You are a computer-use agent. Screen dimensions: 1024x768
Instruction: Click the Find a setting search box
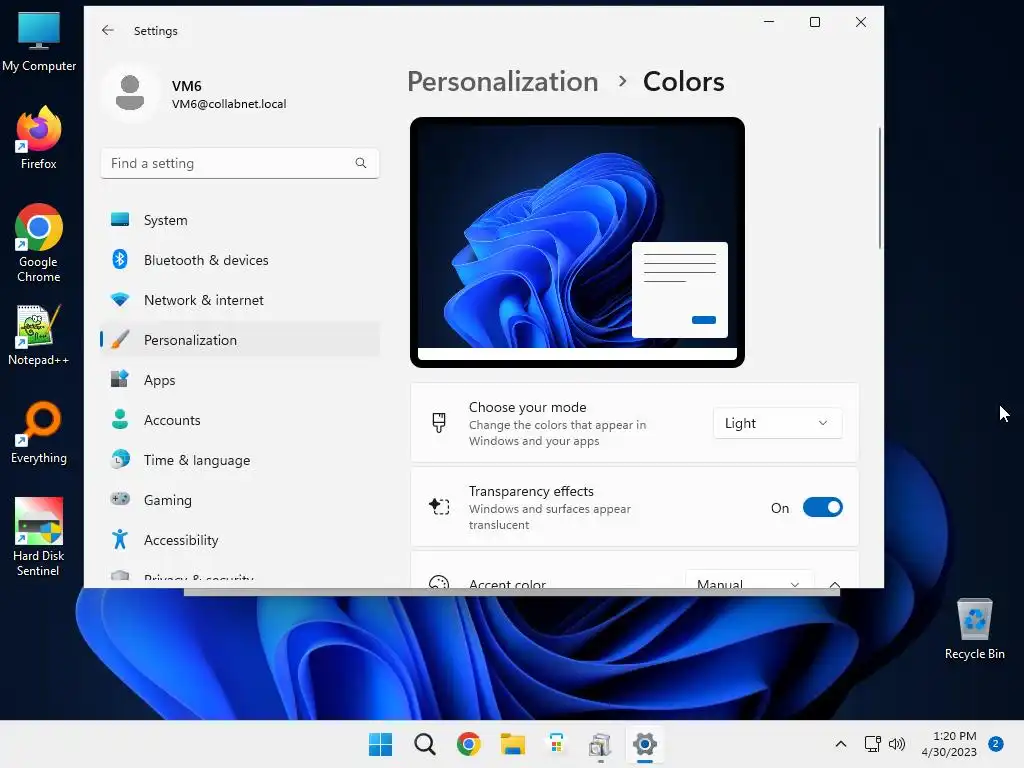(x=240, y=163)
